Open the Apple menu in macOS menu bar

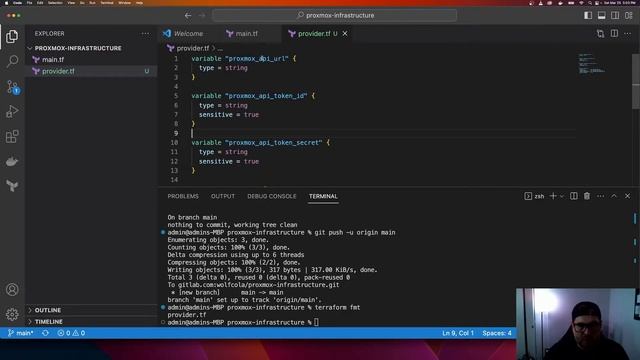6,3
